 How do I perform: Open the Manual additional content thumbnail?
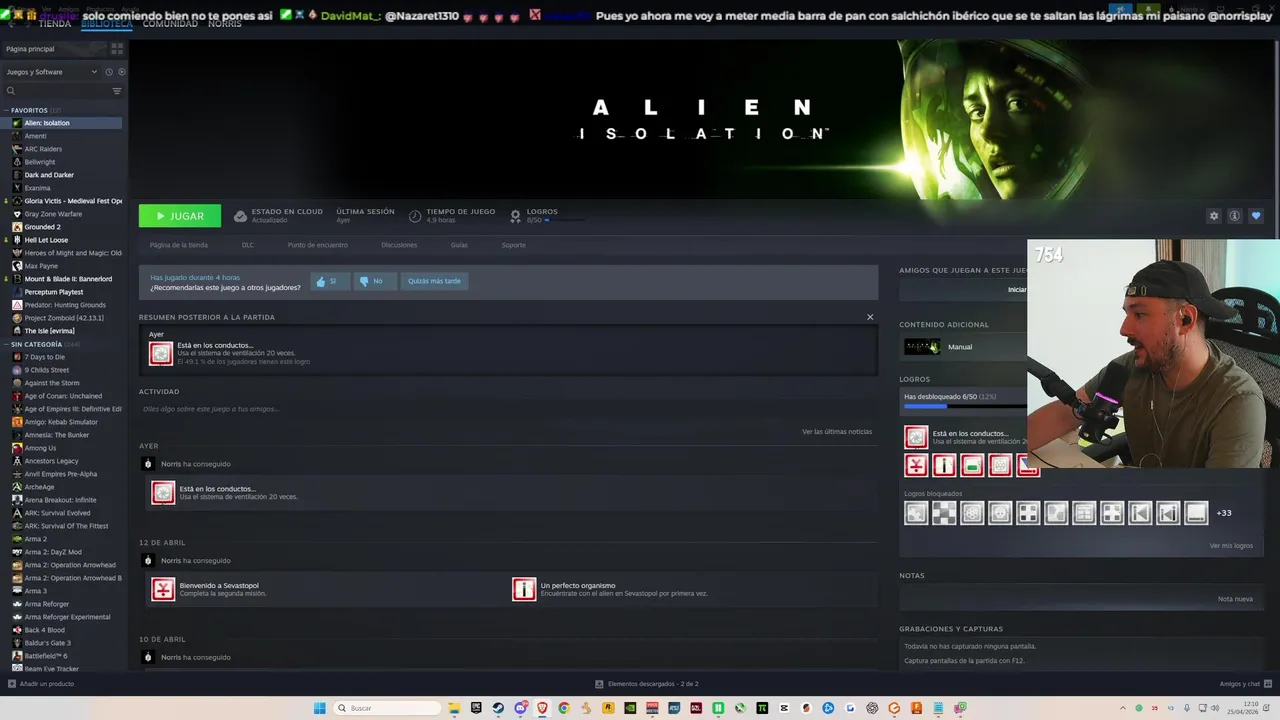click(x=922, y=347)
